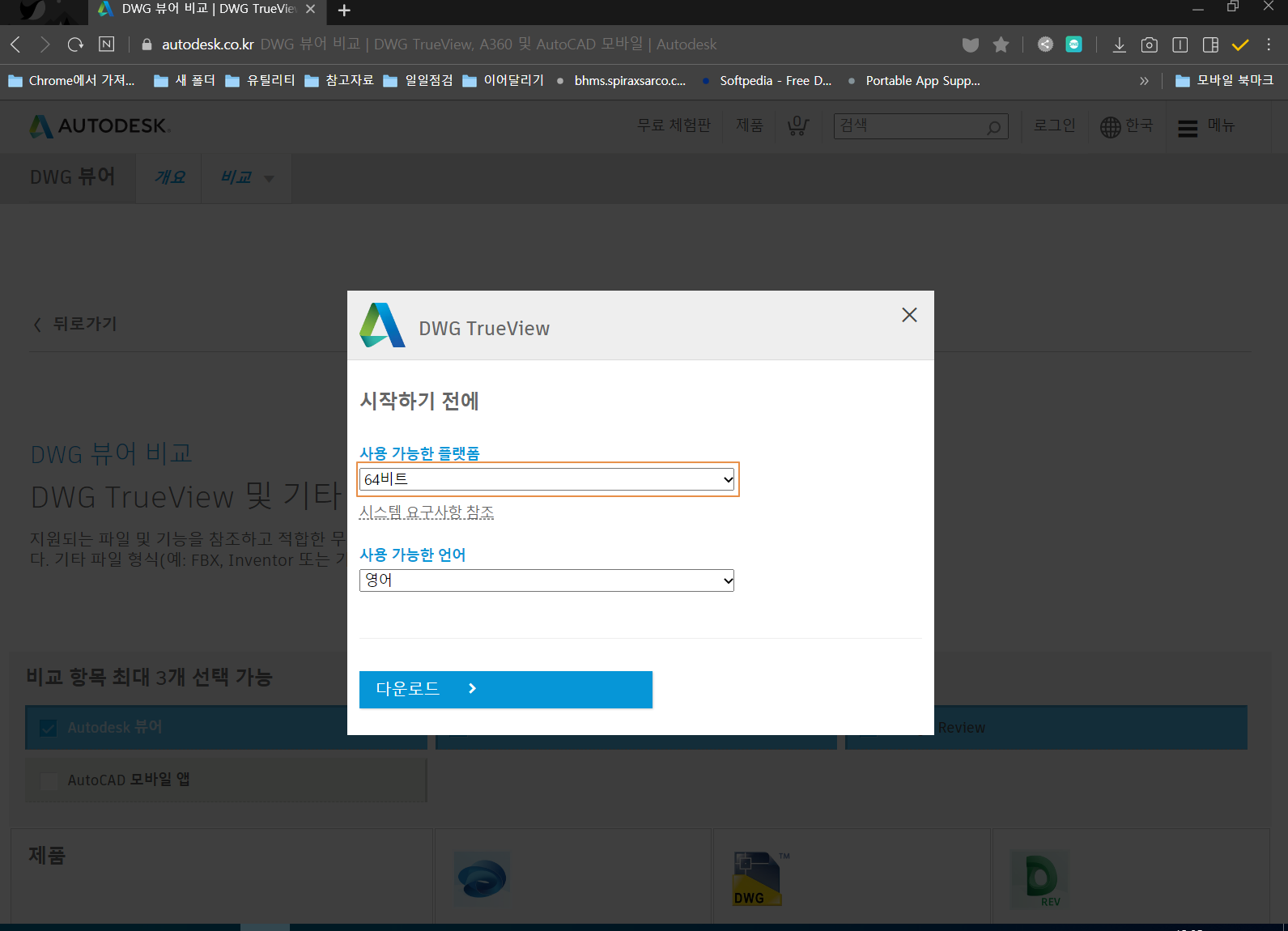Open the Chrome에서 가져... bookmark folder

point(71,81)
